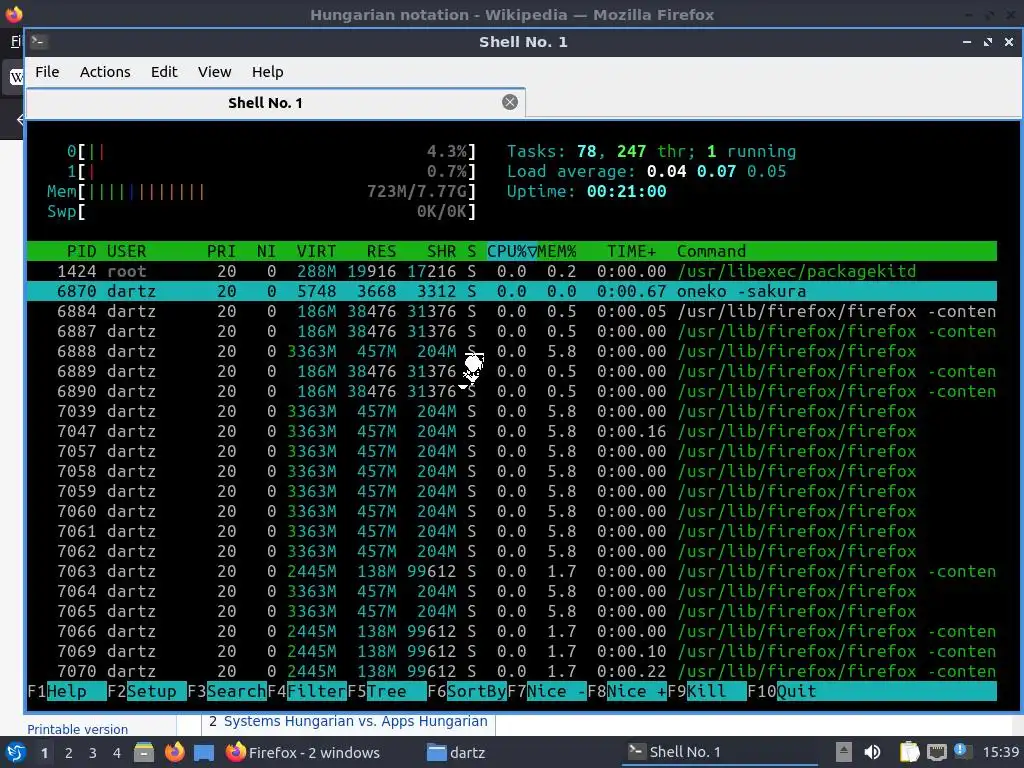Open the clipboard manager tray icon

coord(908,752)
